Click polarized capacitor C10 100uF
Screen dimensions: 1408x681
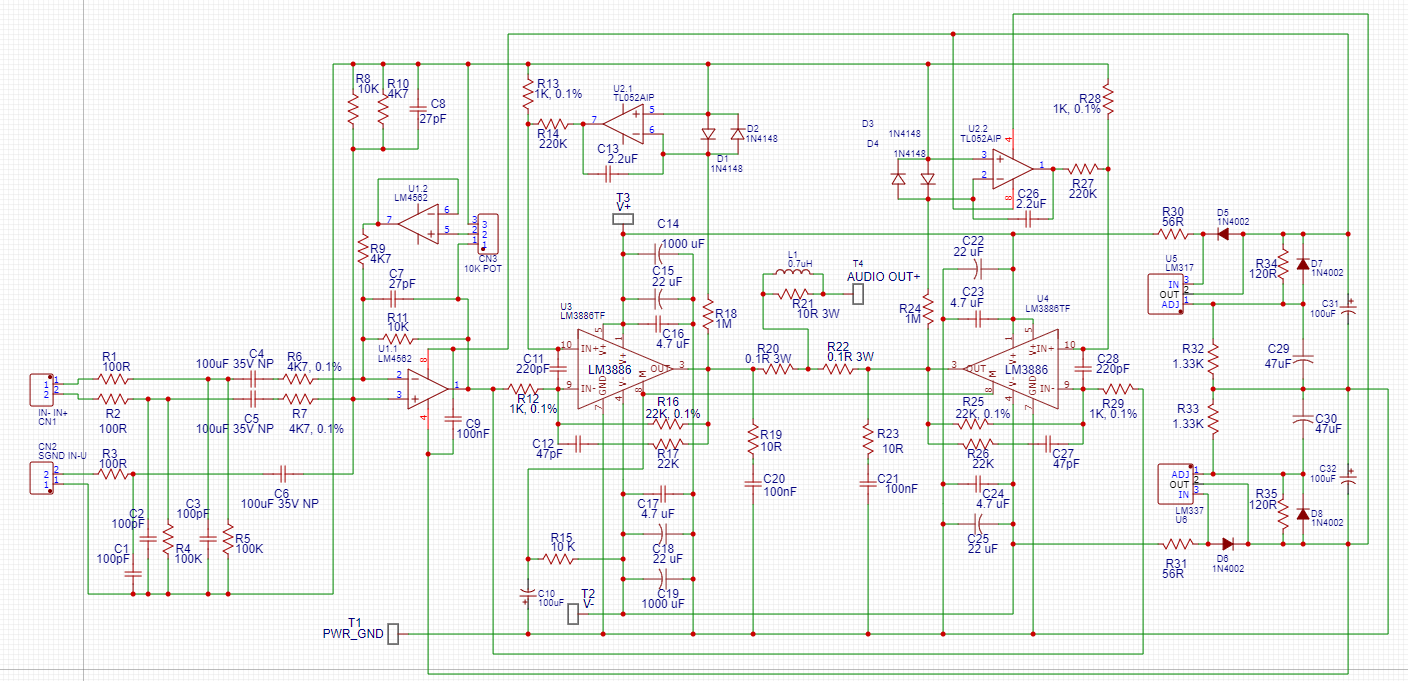(x=527, y=597)
